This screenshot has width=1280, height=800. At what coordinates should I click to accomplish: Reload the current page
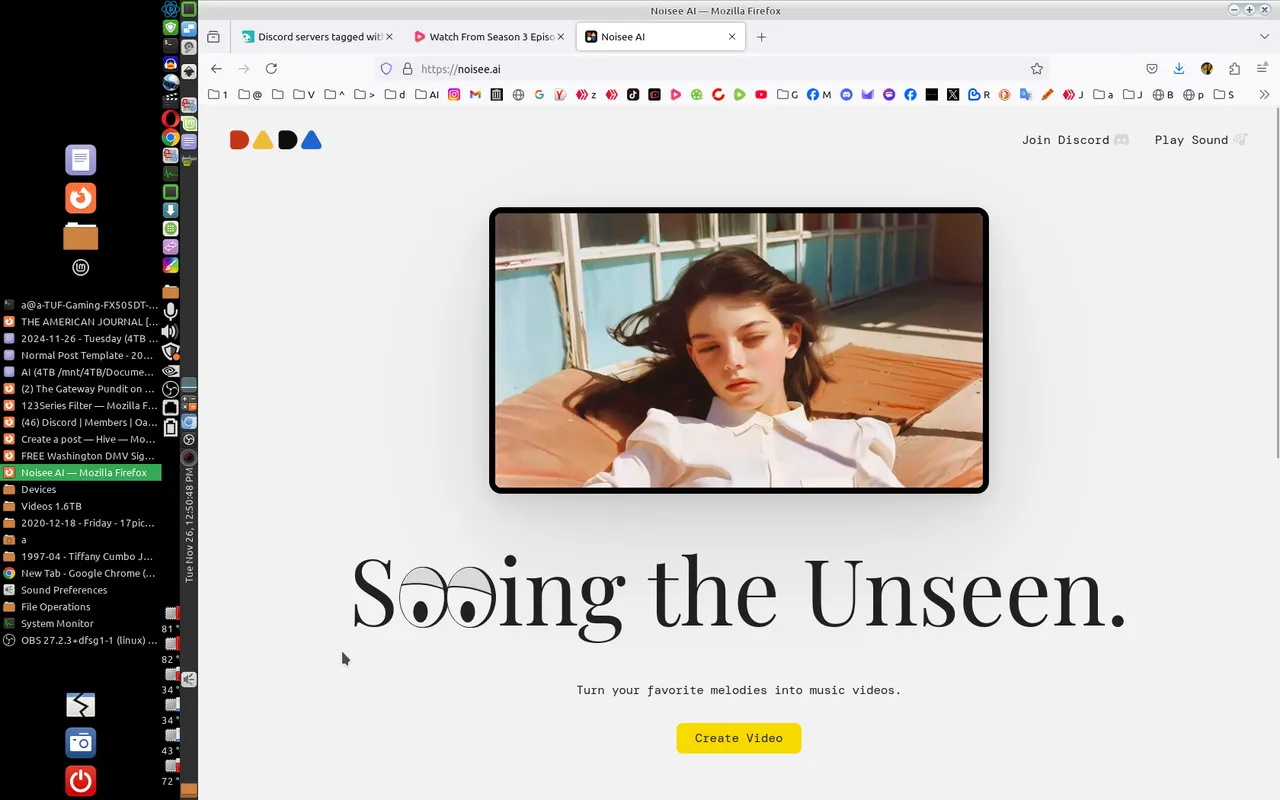pyautogui.click(x=271, y=69)
